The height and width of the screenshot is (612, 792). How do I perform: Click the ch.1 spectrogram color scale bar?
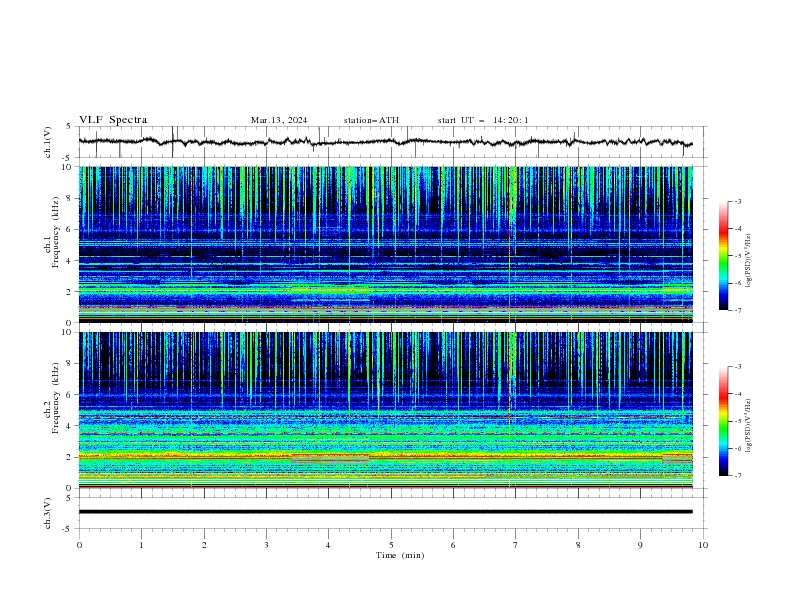click(x=723, y=256)
